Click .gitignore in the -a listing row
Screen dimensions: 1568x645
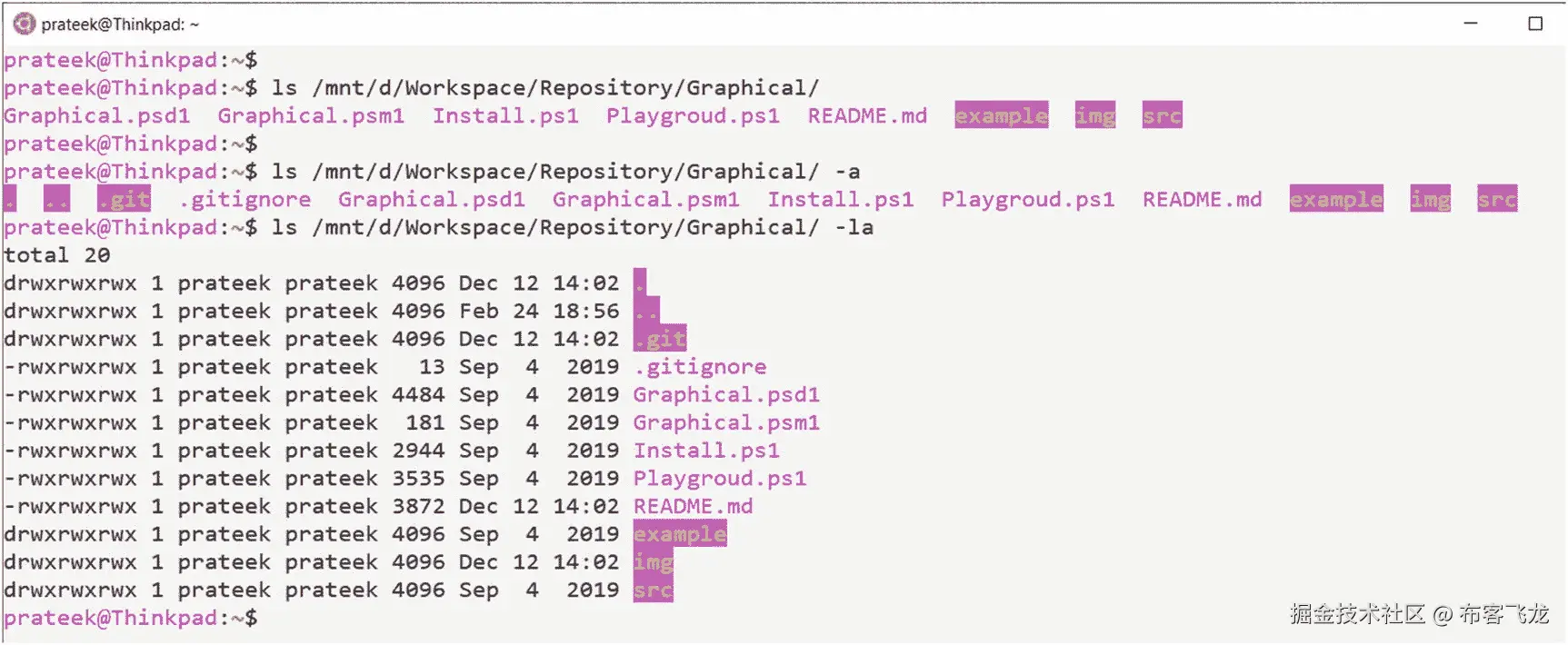point(245,199)
